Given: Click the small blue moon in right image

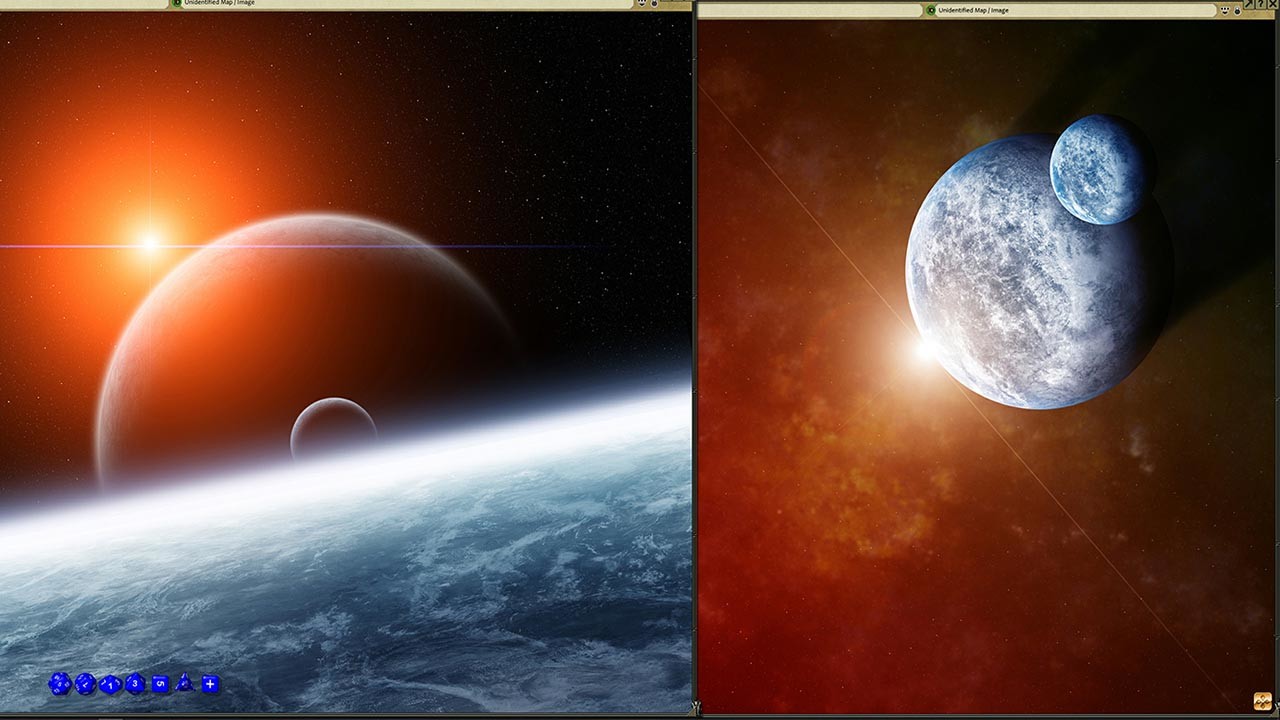Looking at the screenshot, I should click(x=1101, y=169).
